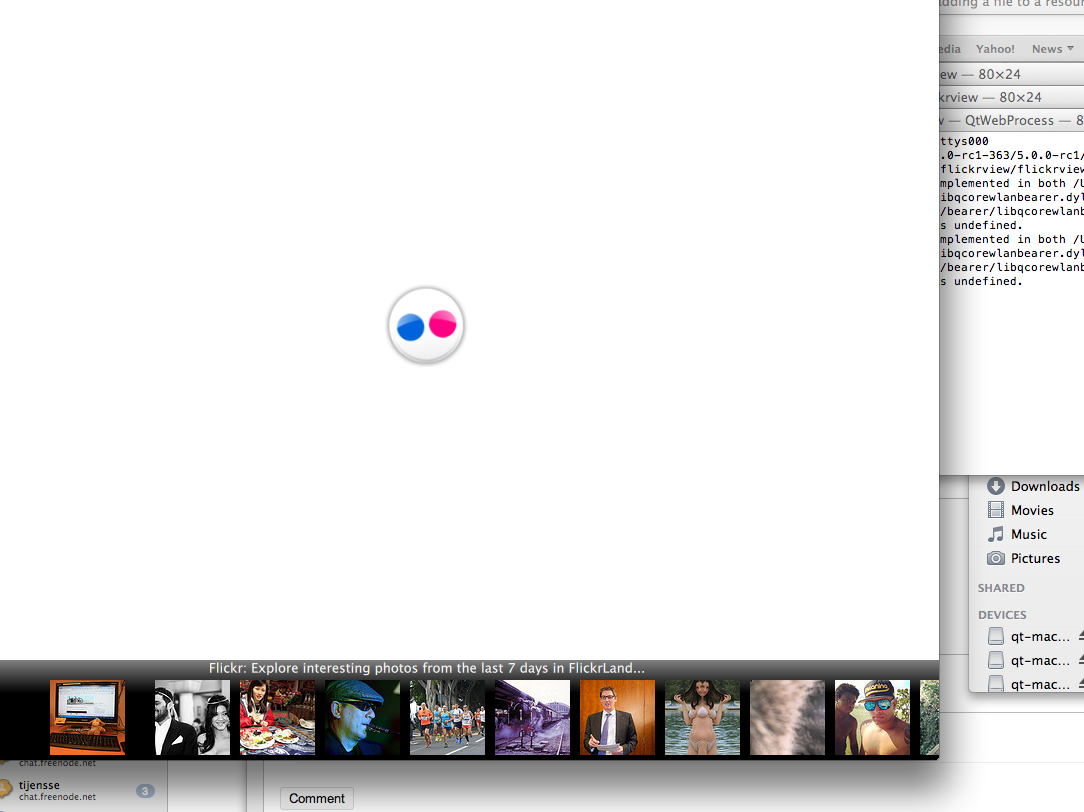Click the Flickr logo in the center
This screenshot has width=1084, height=812.
[x=426, y=325]
